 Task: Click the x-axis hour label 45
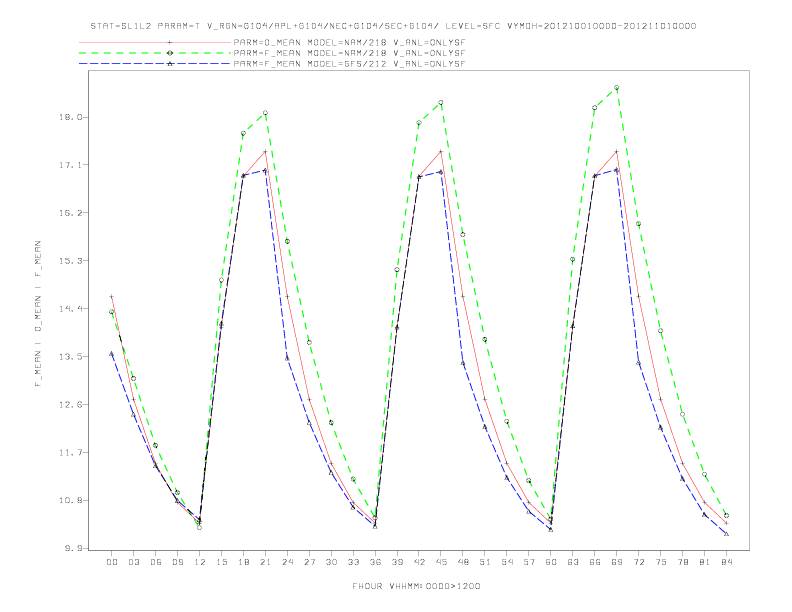(441, 562)
